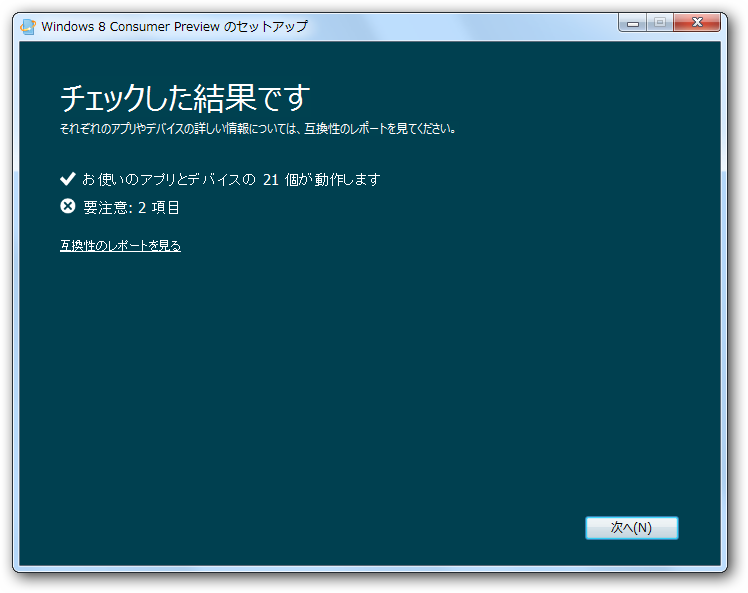Click the setup icon in the title bar
This screenshot has width=748, height=593.
pos(28,27)
